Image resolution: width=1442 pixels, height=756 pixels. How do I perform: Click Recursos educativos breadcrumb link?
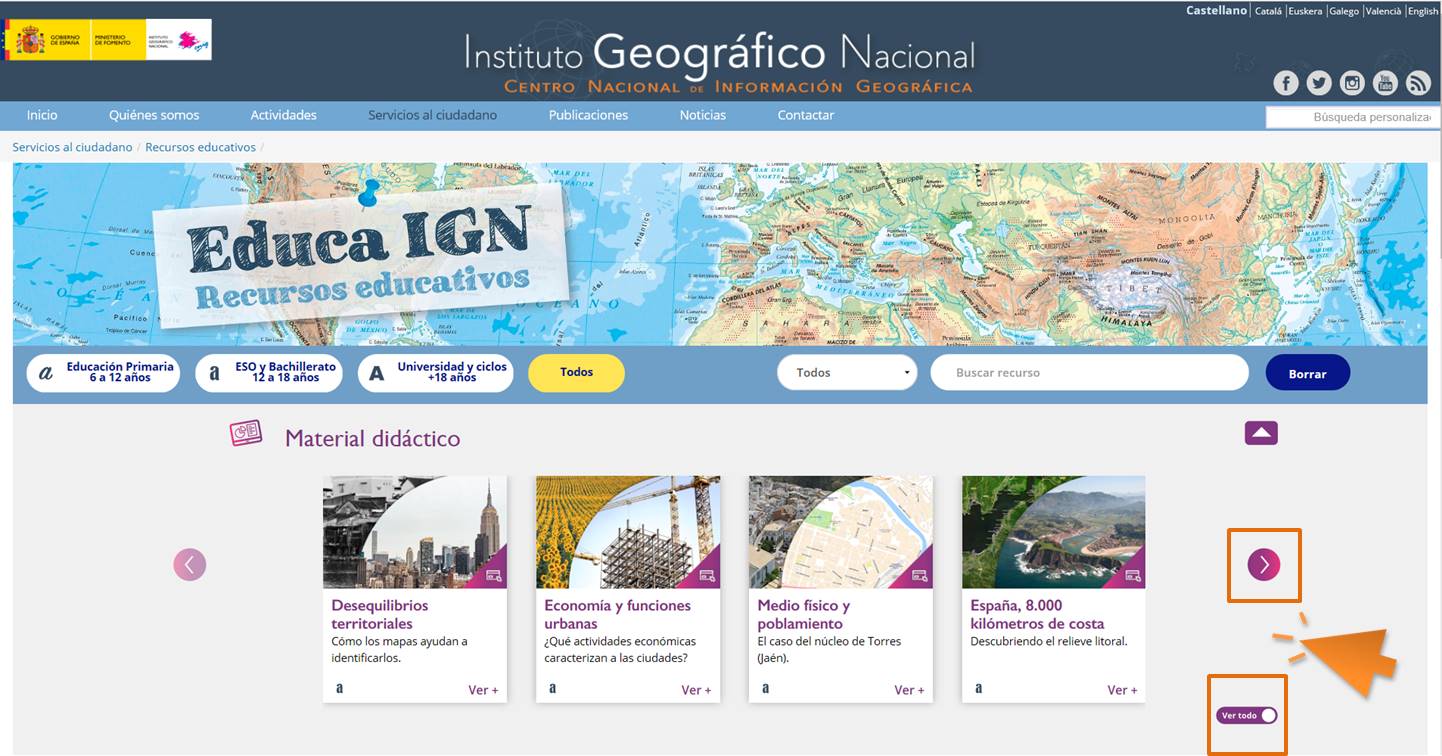(x=200, y=147)
